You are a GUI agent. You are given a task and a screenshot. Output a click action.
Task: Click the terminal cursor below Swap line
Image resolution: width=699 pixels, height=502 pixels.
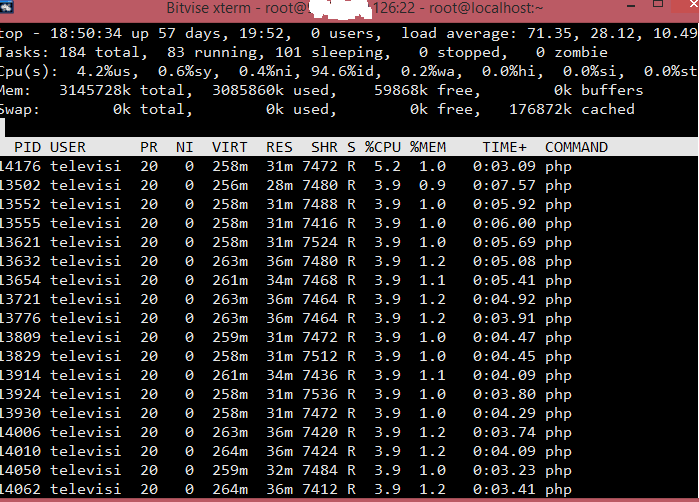click(x=2, y=128)
